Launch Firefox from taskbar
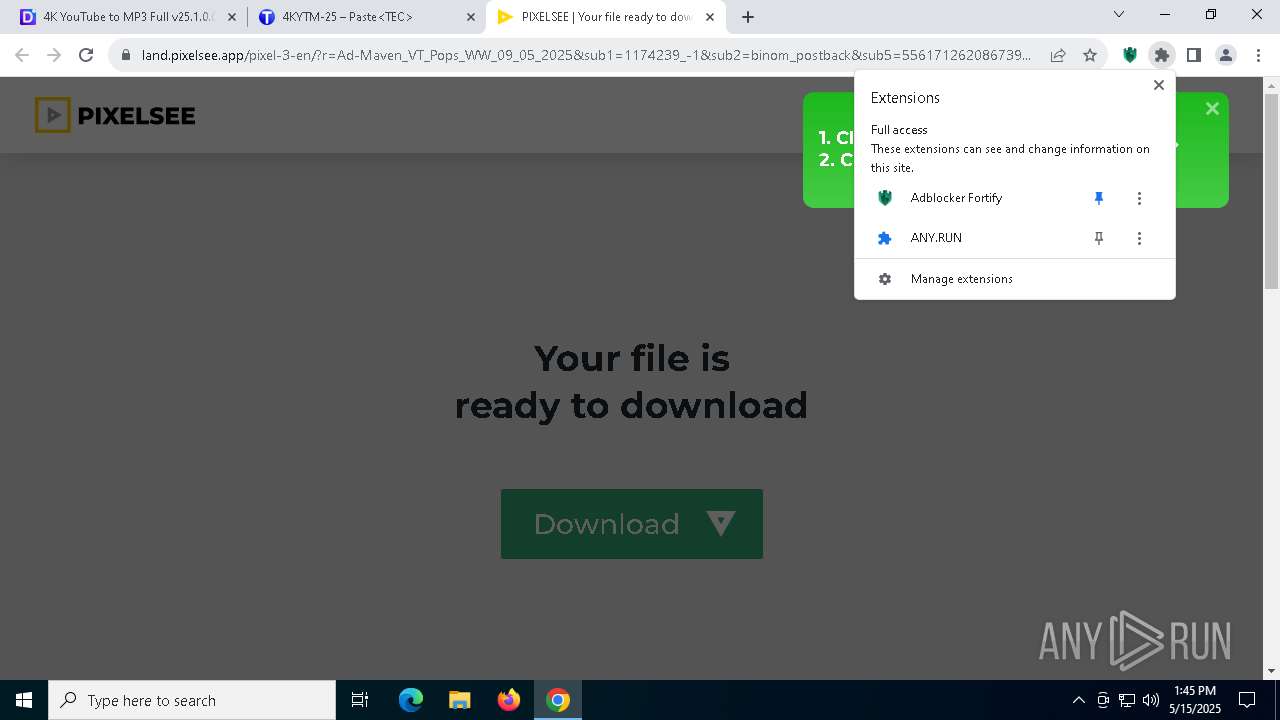This screenshot has height=720, width=1280. tap(509, 700)
